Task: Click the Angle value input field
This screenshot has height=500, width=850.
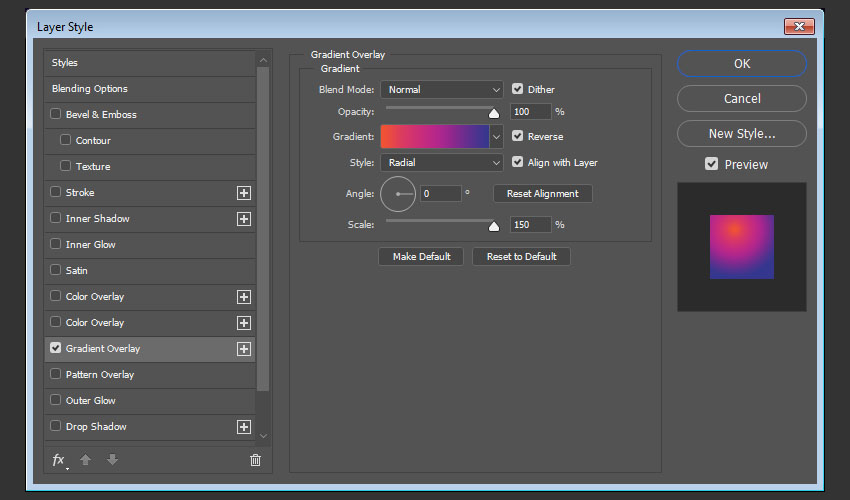Action: pos(440,194)
